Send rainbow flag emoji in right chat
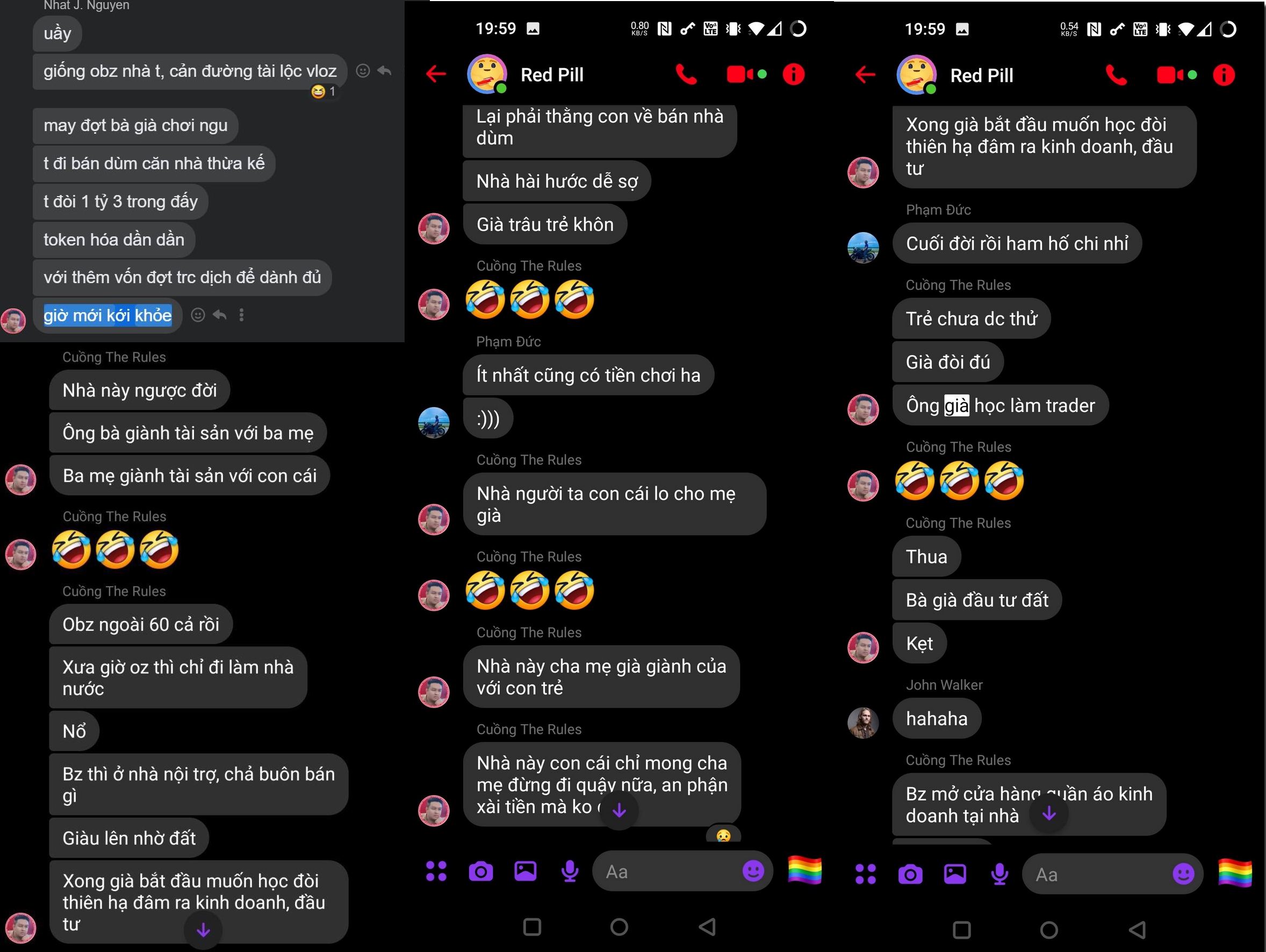The width and height of the screenshot is (1266, 952). click(x=1235, y=873)
